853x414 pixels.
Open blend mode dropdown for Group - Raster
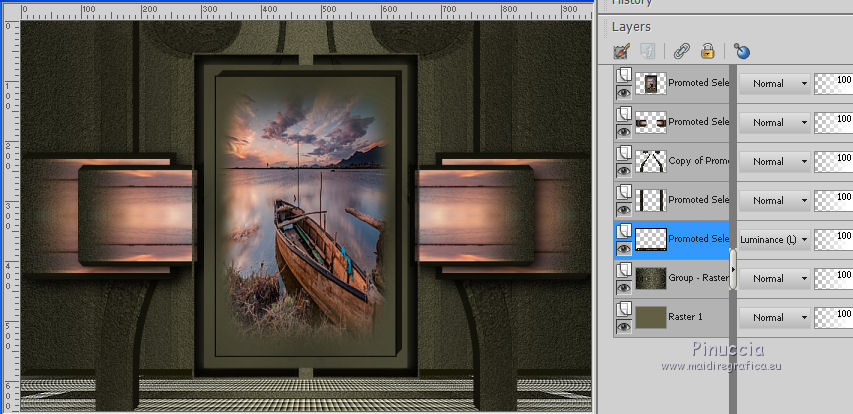pos(775,279)
